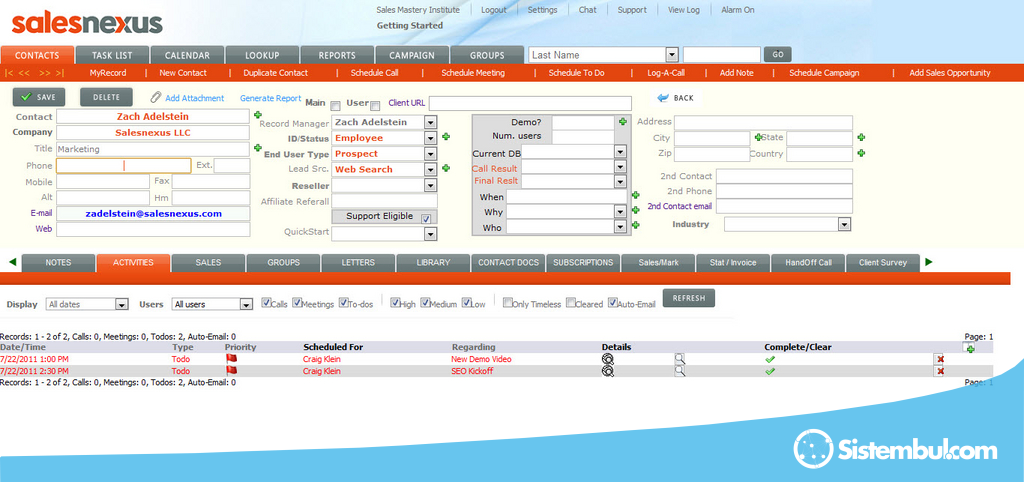The height and width of the screenshot is (482, 1024).
Task: Open the QuickStart dropdown
Action: [x=430, y=233]
